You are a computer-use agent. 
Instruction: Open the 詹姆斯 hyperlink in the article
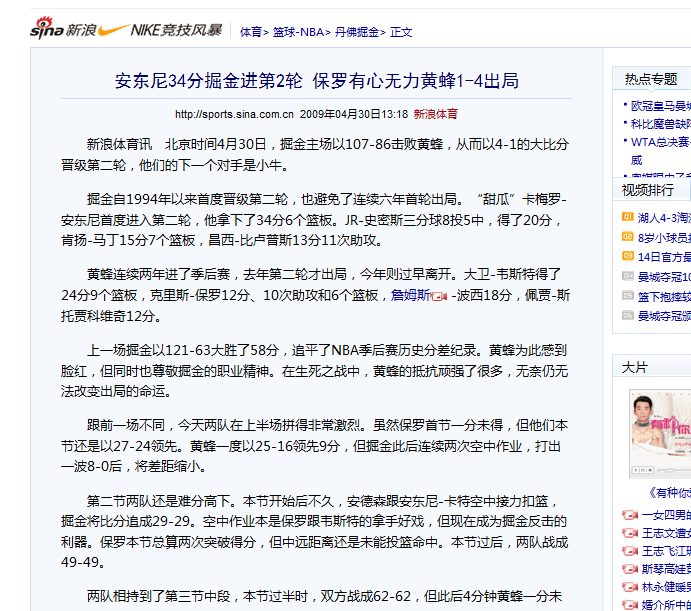410,295
